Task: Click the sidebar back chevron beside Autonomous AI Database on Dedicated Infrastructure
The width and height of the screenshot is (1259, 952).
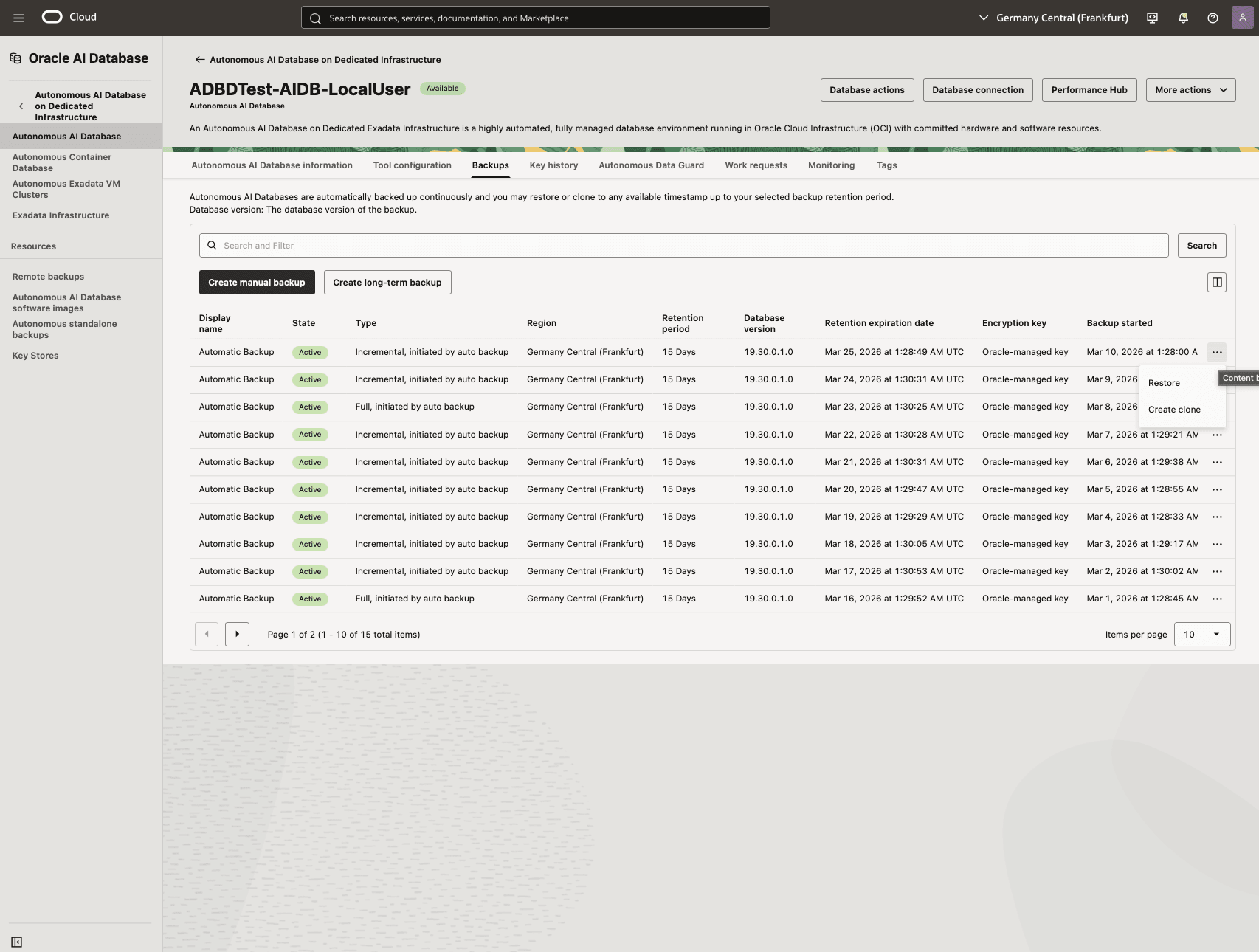Action: [21, 106]
